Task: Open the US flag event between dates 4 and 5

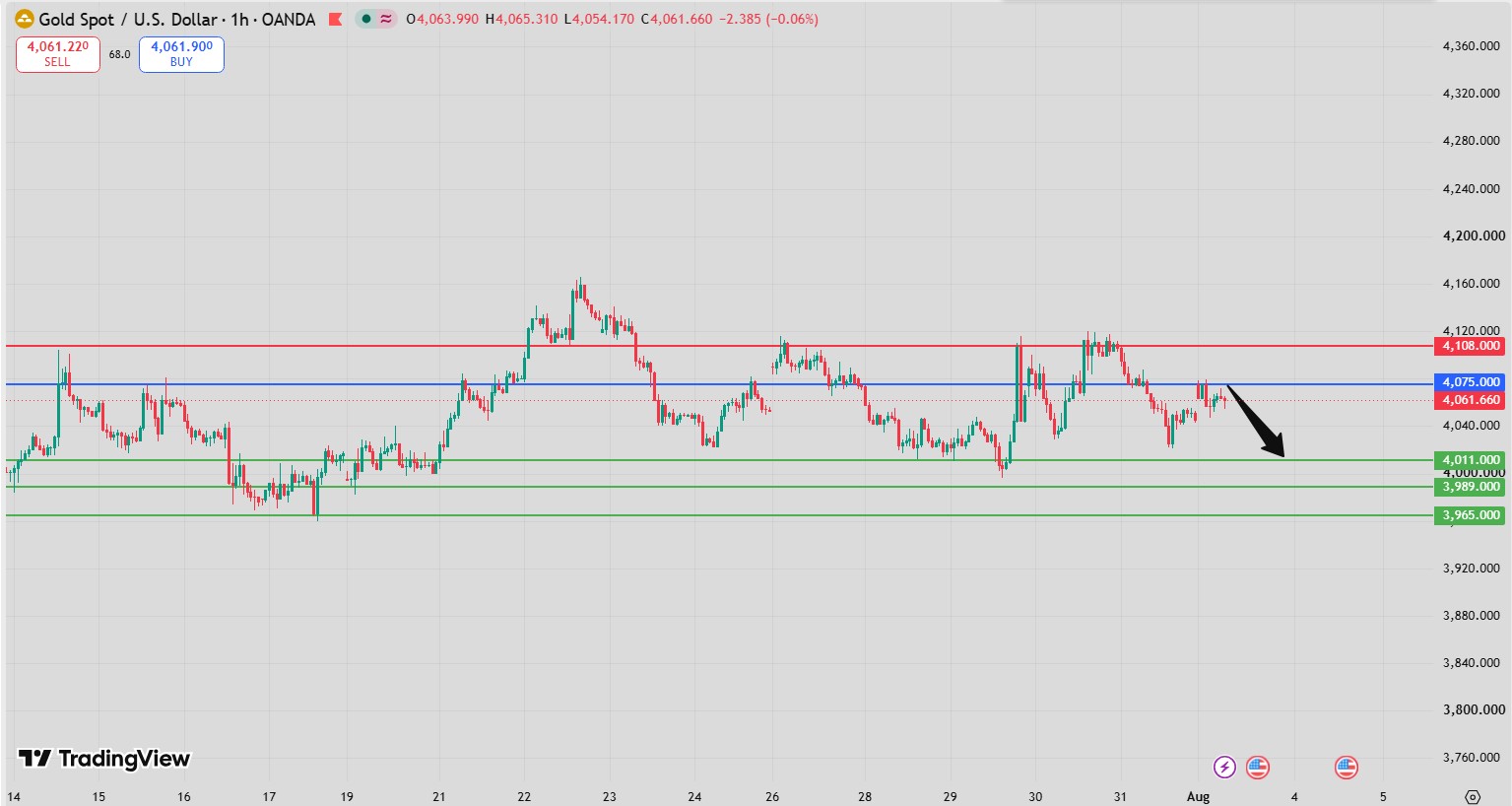Action: tap(1346, 767)
